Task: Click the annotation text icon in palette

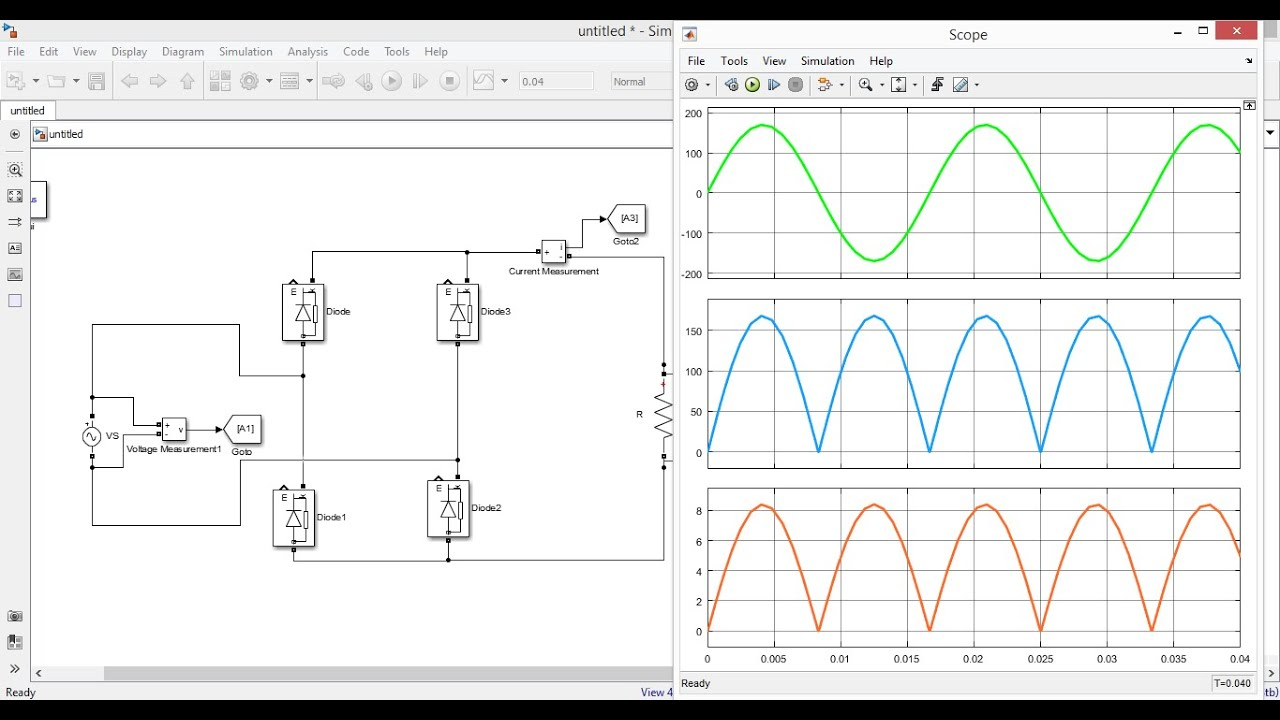Action: click(15, 248)
